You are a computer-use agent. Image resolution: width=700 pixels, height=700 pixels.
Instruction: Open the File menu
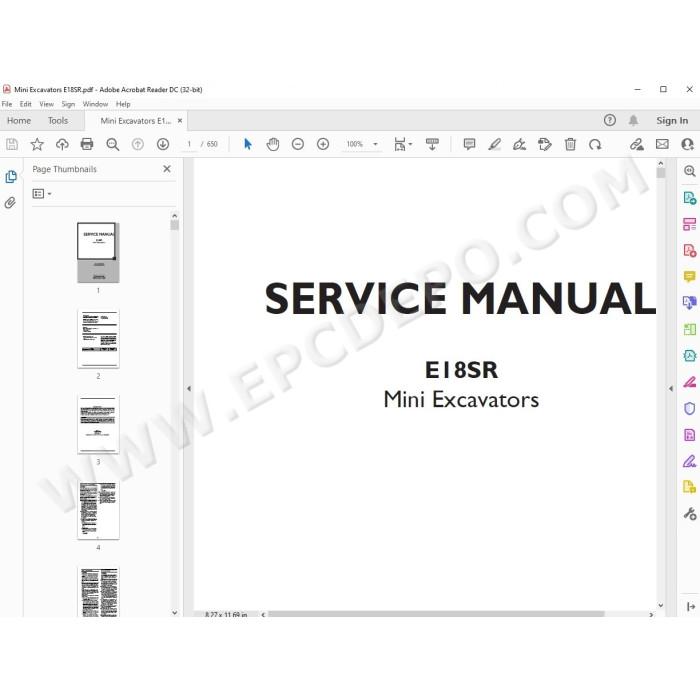[x=7, y=104]
